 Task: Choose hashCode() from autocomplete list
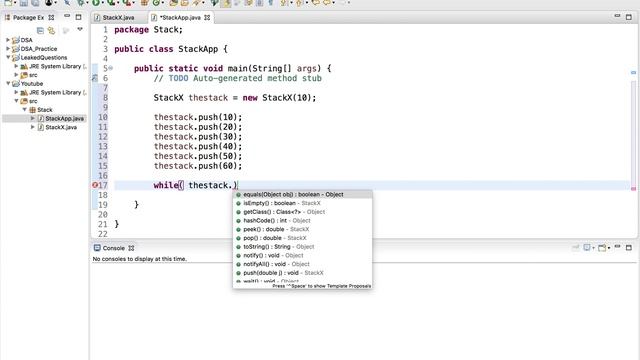[x=302, y=220]
